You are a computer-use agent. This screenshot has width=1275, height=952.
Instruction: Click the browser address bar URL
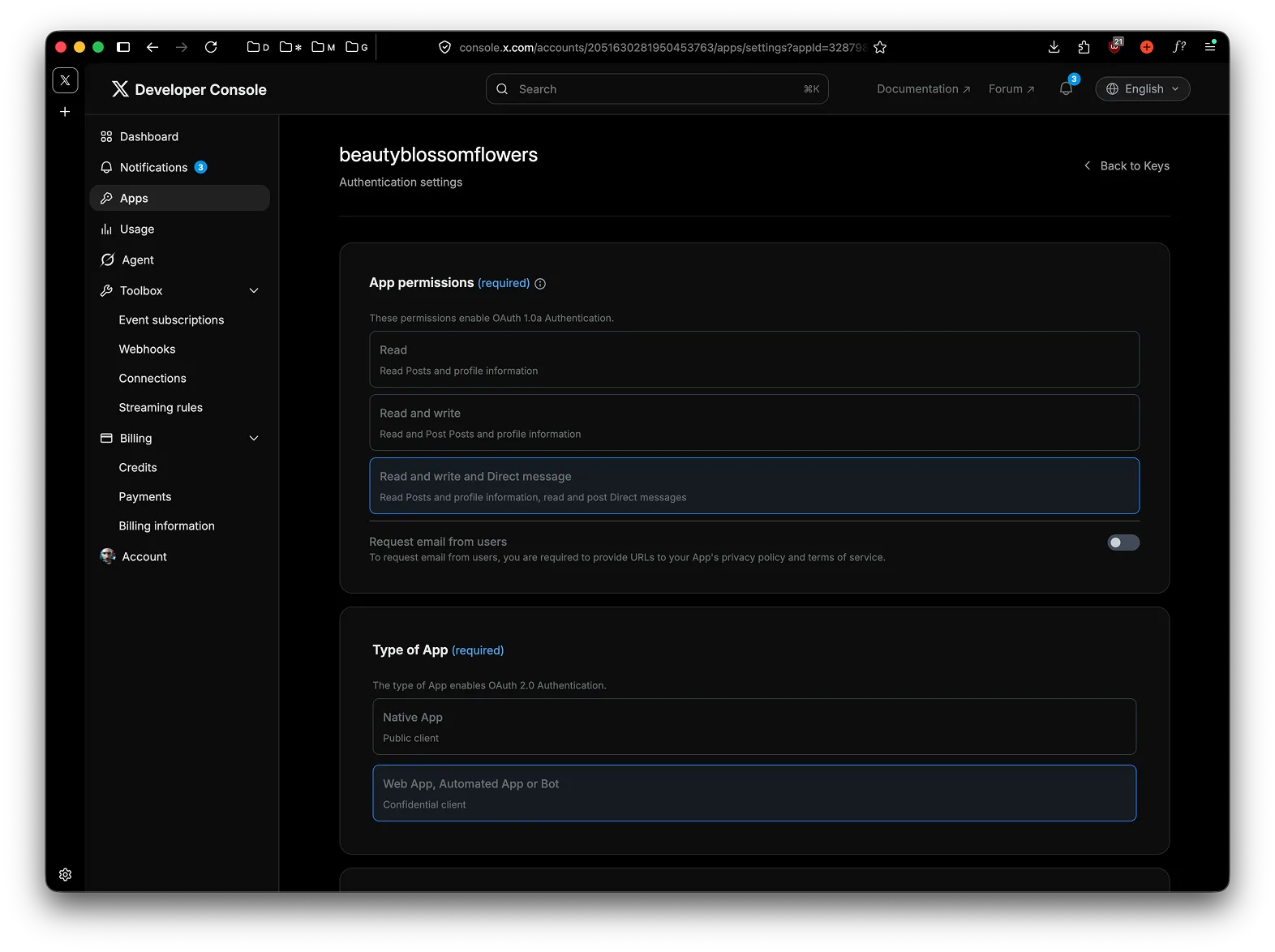[x=663, y=48]
